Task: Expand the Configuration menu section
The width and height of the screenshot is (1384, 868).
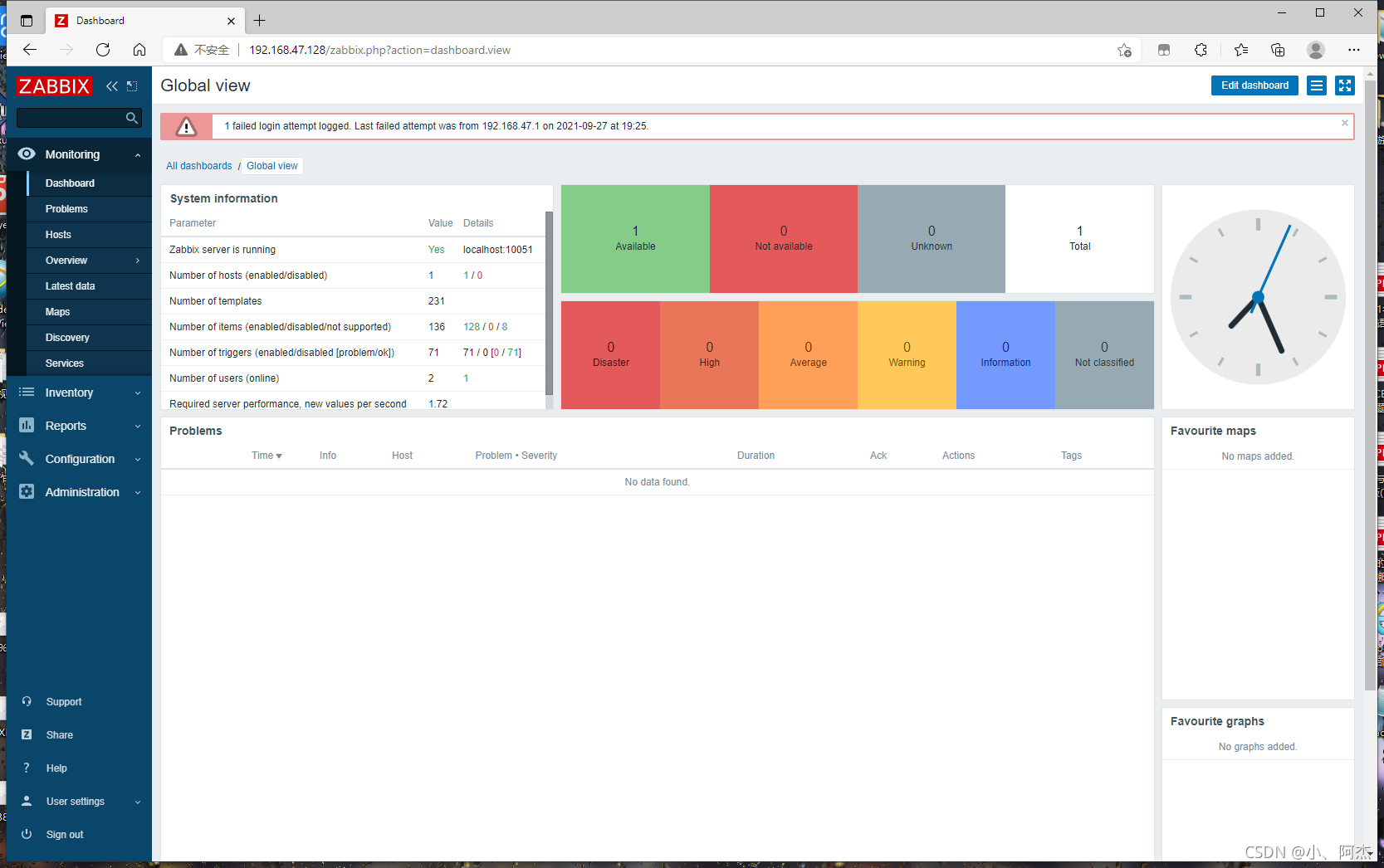Action: [138, 460]
